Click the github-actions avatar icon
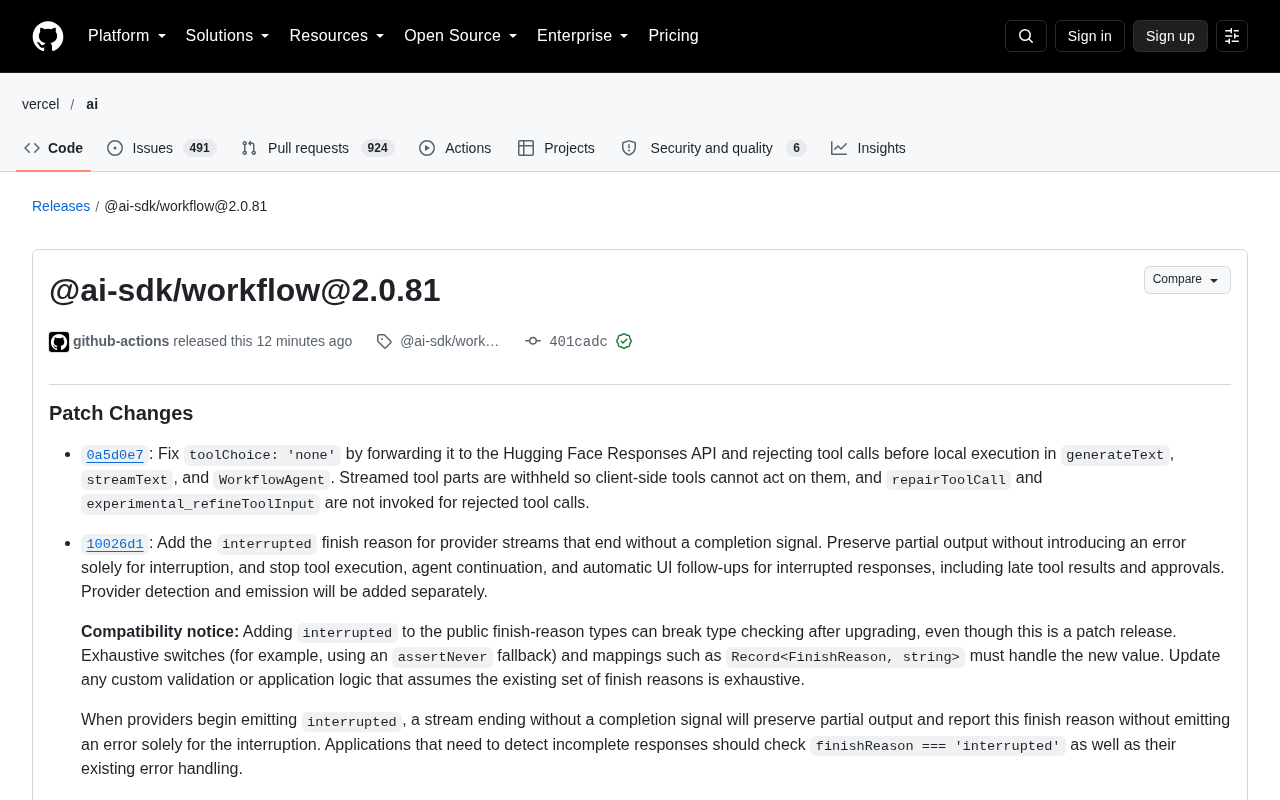This screenshot has width=1280, height=800. pyautogui.click(x=59, y=342)
